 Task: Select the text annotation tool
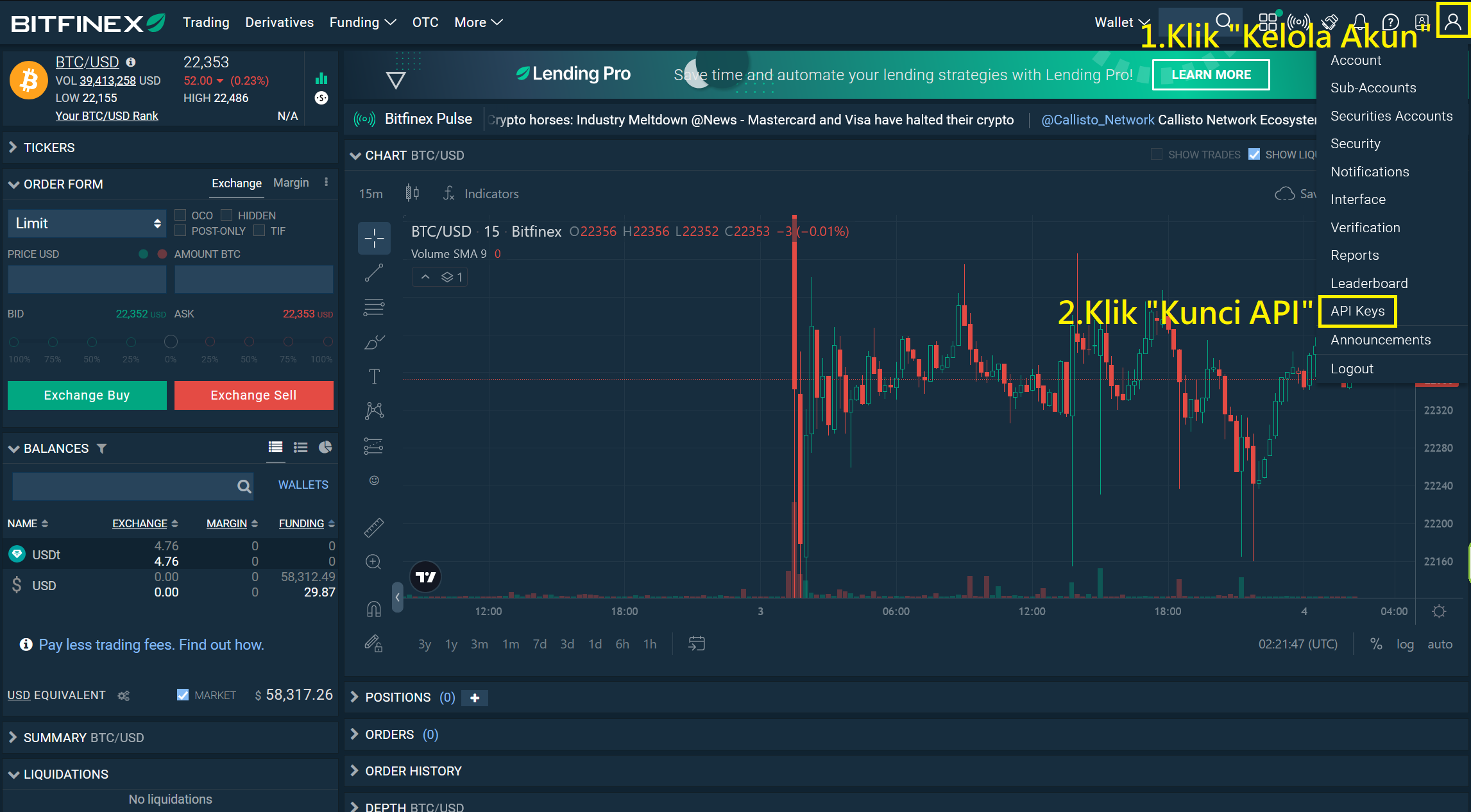374,376
